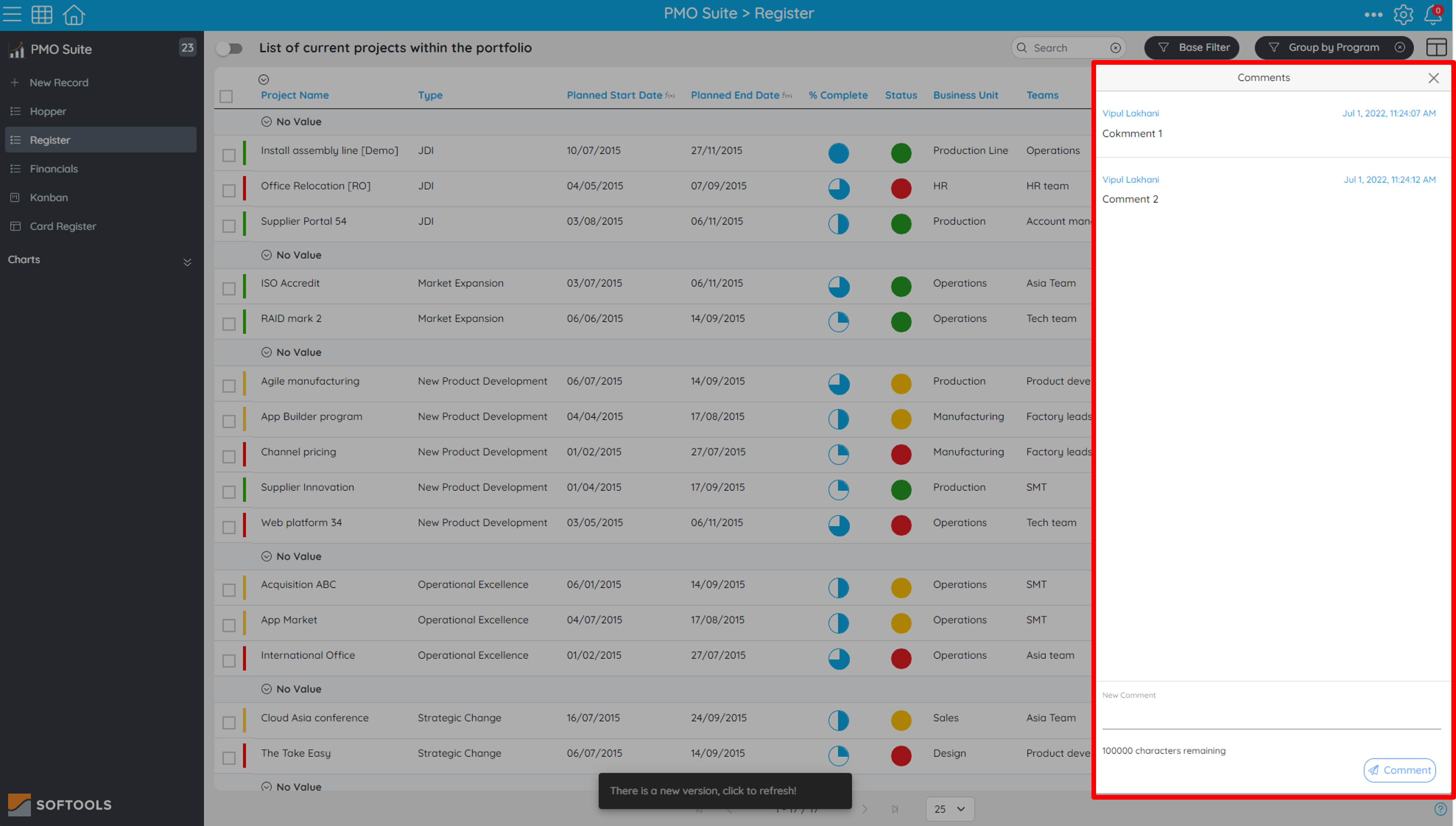The height and width of the screenshot is (826, 1456).
Task: Click the % Complete pie for Install assembly line
Action: 839,153
